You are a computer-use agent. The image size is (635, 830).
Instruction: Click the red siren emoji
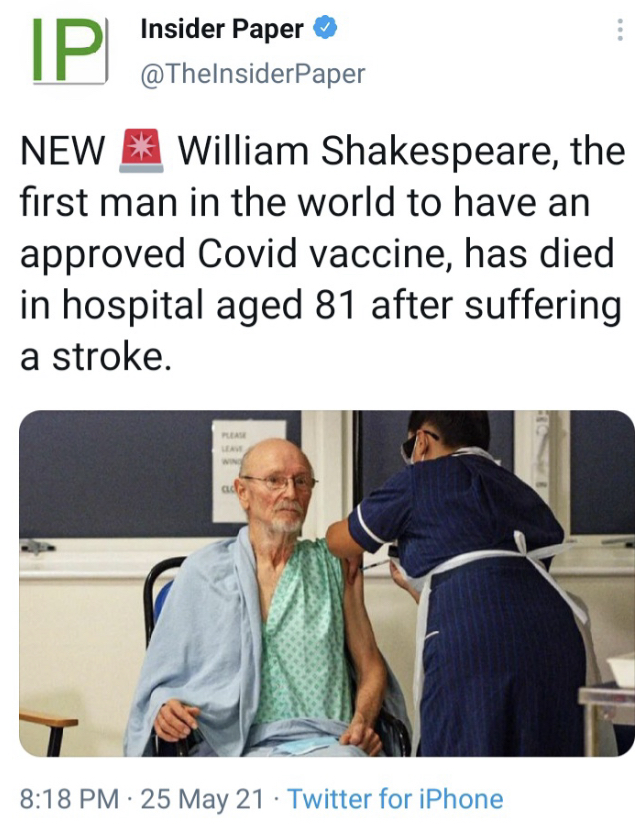tap(141, 151)
